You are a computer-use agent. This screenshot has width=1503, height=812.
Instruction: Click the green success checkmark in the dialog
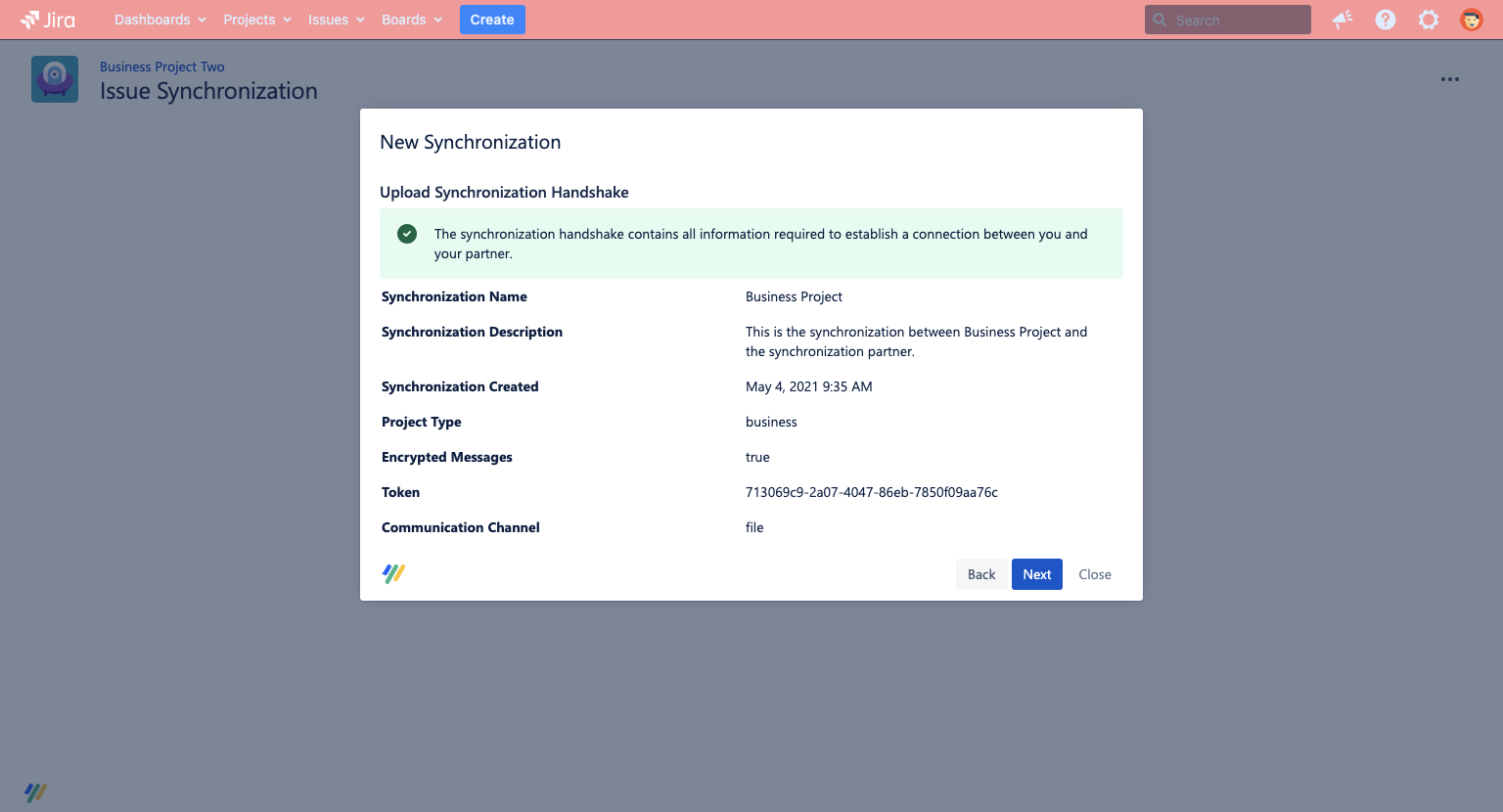click(407, 234)
